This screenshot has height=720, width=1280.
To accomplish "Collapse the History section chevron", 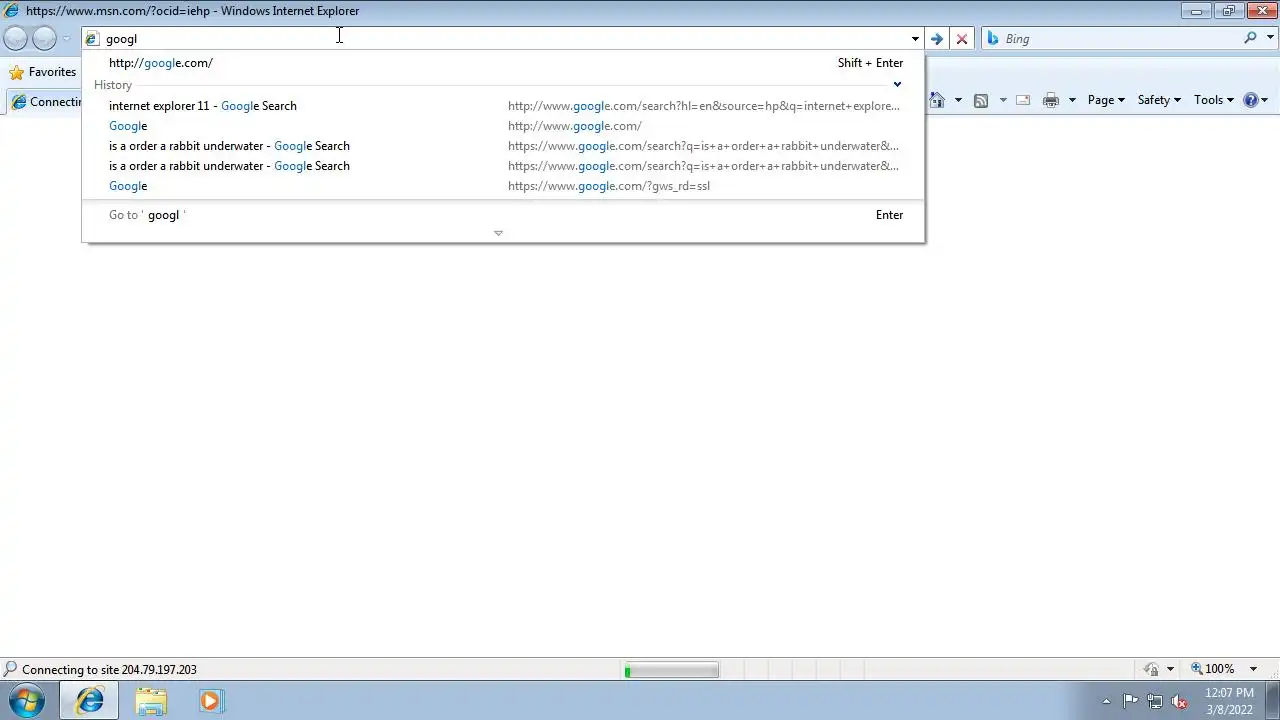I will [x=897, y=85].
